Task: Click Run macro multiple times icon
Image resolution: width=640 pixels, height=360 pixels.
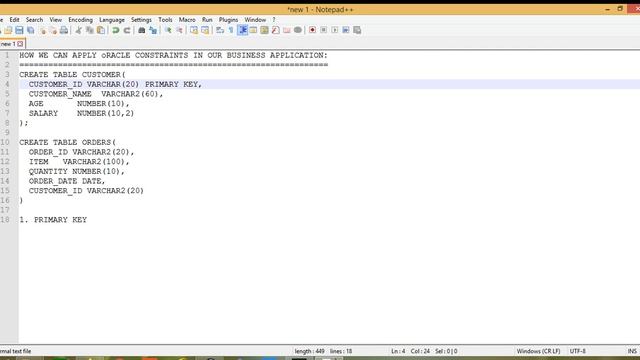Action: coord(346,30)
